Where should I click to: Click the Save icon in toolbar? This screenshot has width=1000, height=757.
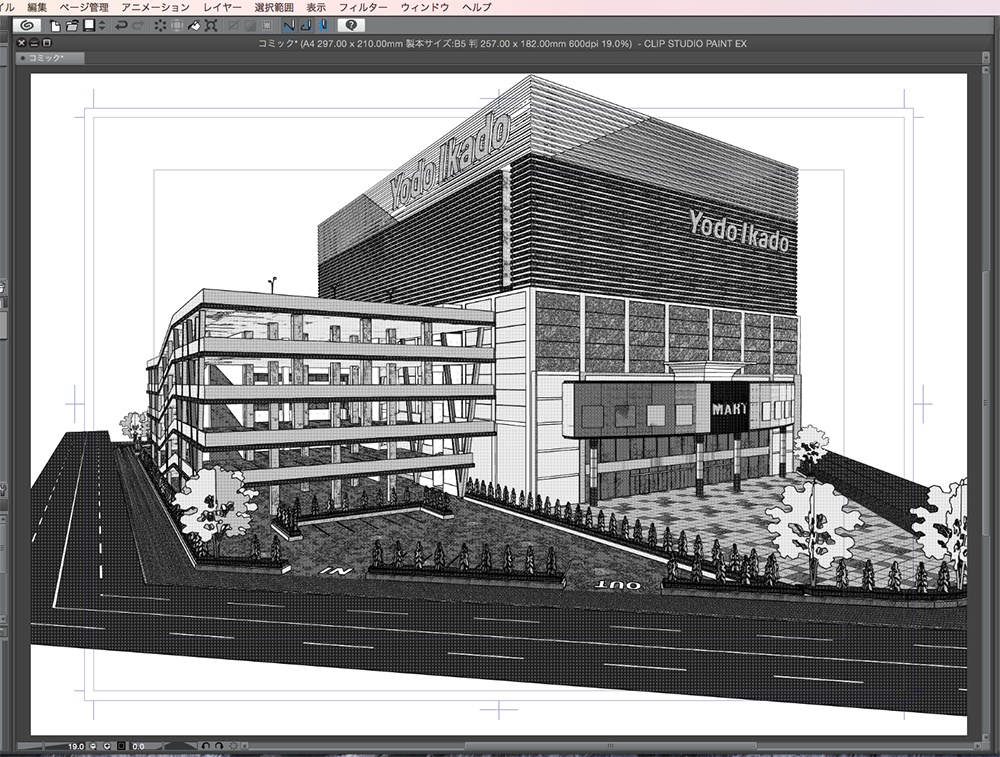pos(89,25)
